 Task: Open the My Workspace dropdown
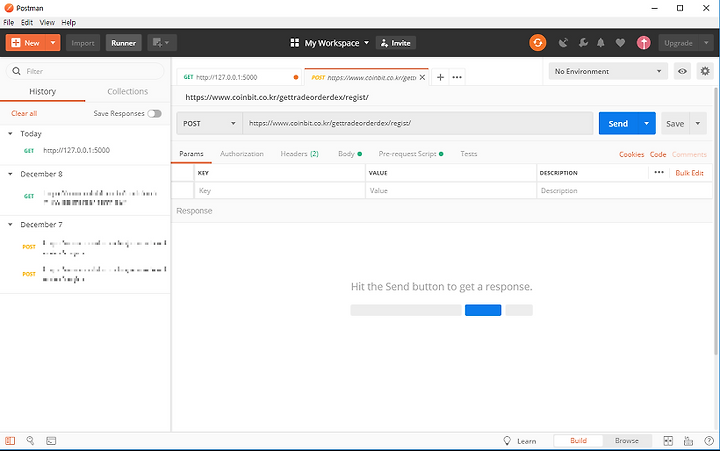337,43
